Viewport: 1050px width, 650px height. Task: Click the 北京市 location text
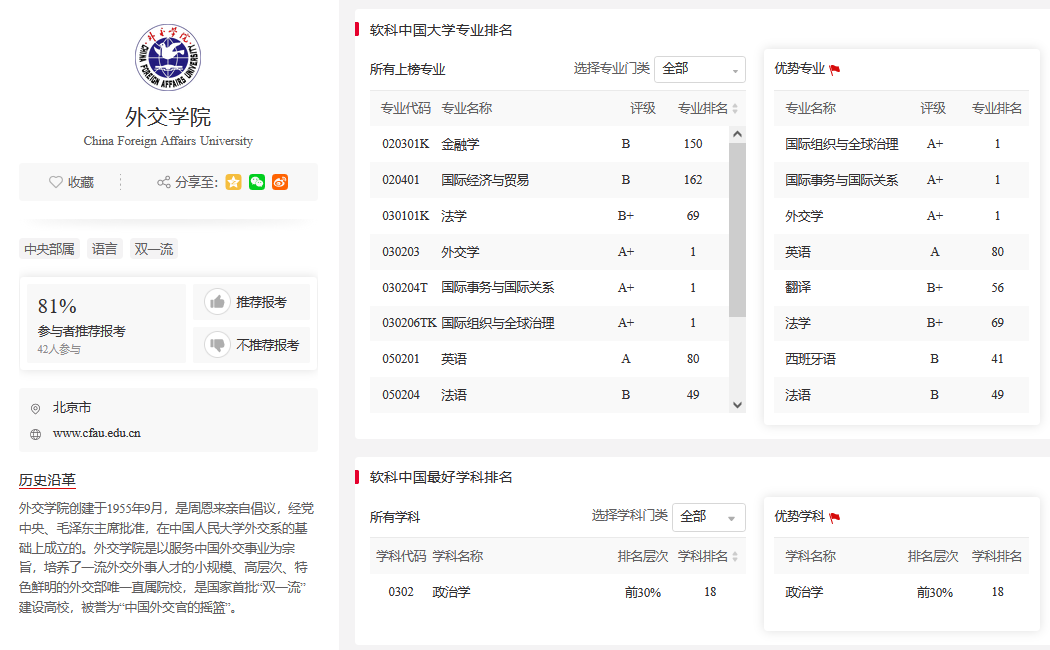tap(72, 408)
